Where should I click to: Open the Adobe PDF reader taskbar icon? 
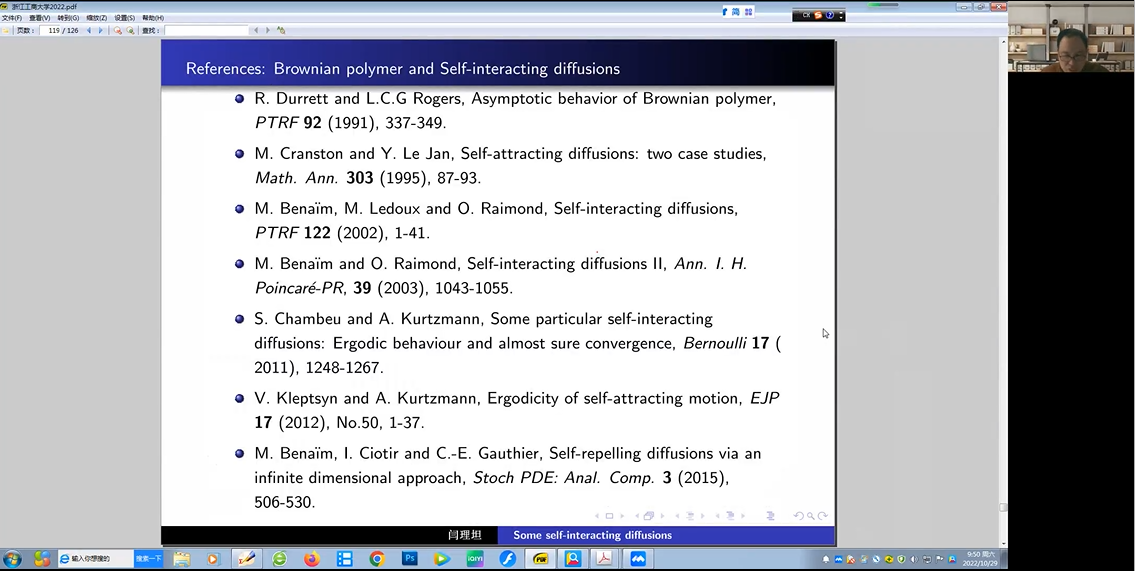tap(604, 559)
